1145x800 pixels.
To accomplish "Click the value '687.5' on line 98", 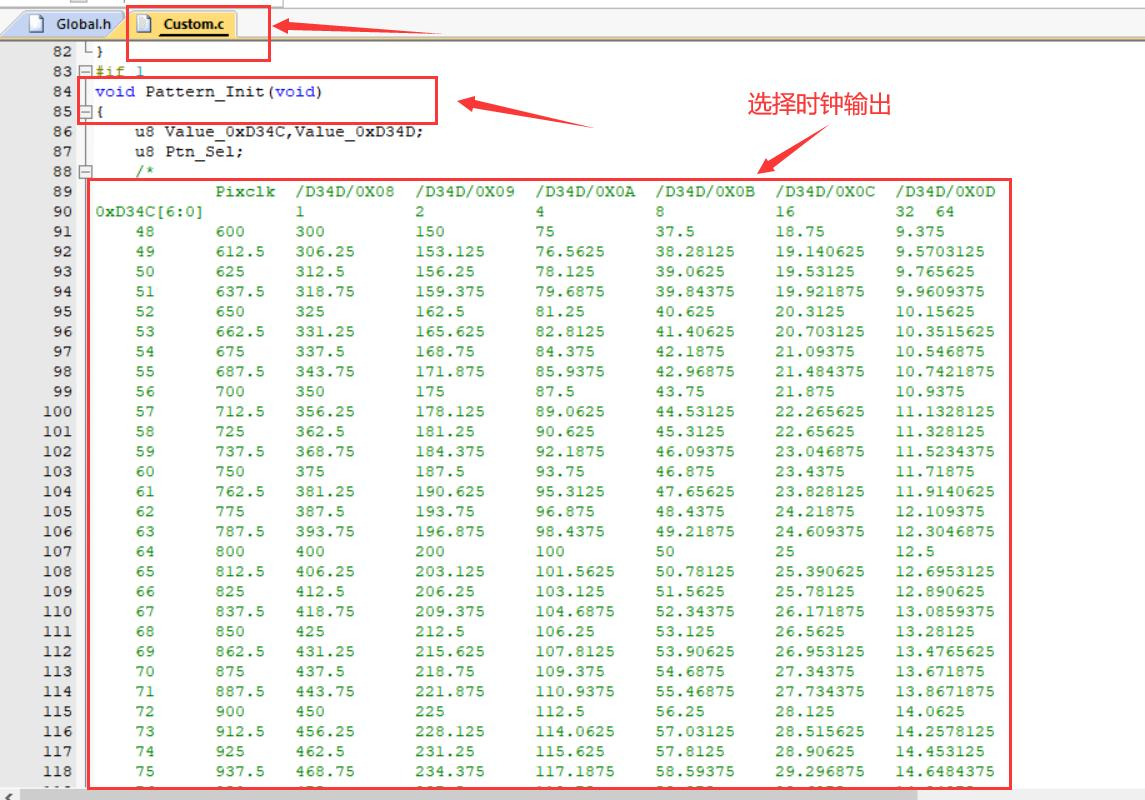I will 240,372.
